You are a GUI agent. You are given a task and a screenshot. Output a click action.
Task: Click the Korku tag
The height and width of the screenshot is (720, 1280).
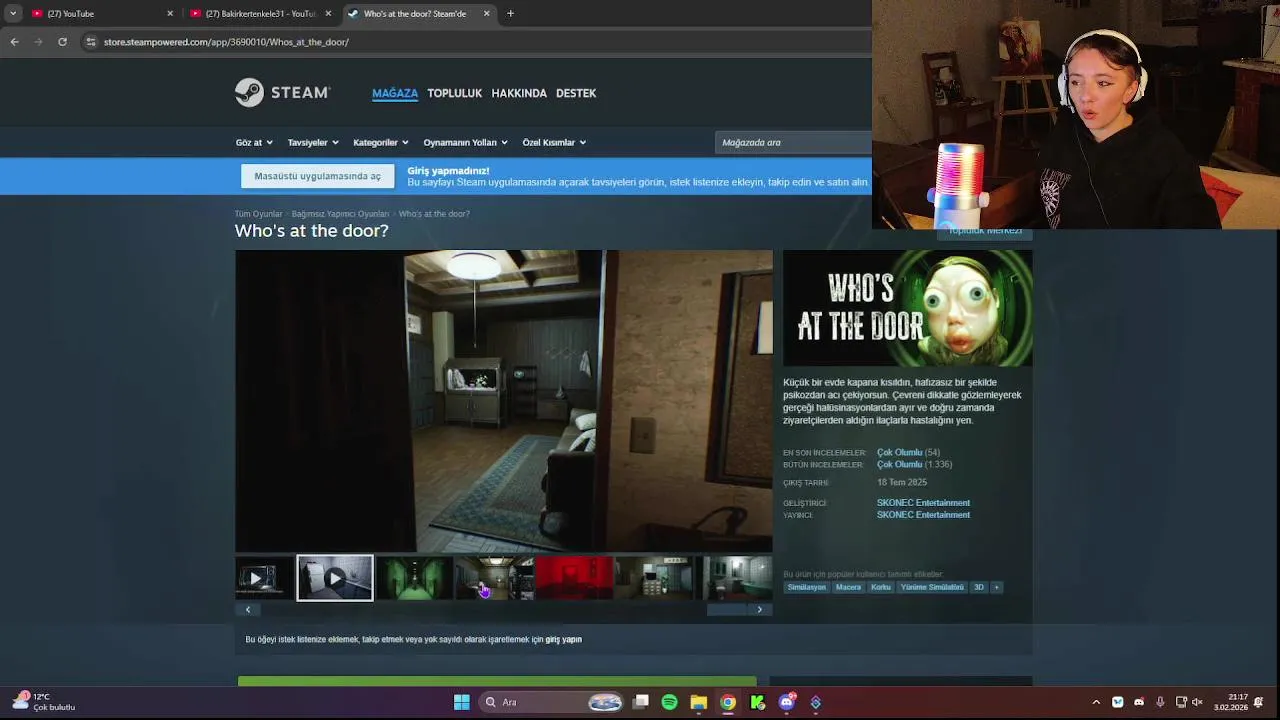pos(880,587)
